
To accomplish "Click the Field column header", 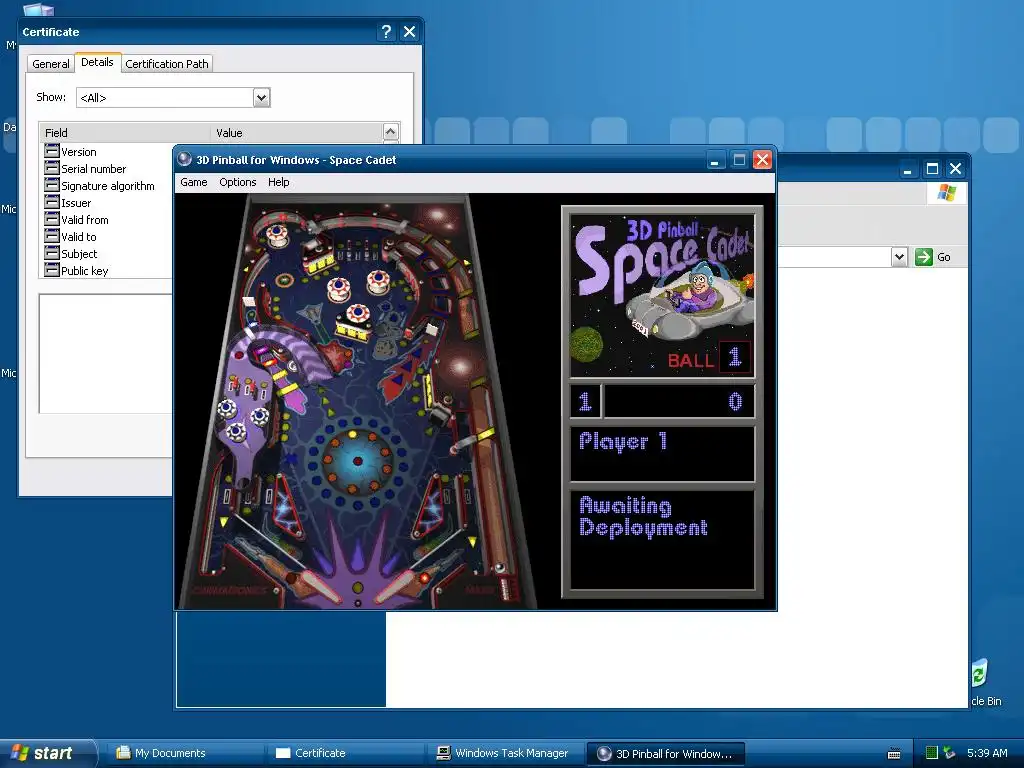I will point(125,133).
